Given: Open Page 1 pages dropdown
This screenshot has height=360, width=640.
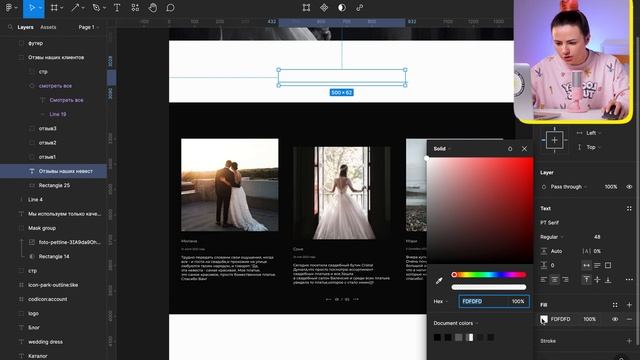Looking at the screenshot, I should point(89,27).
